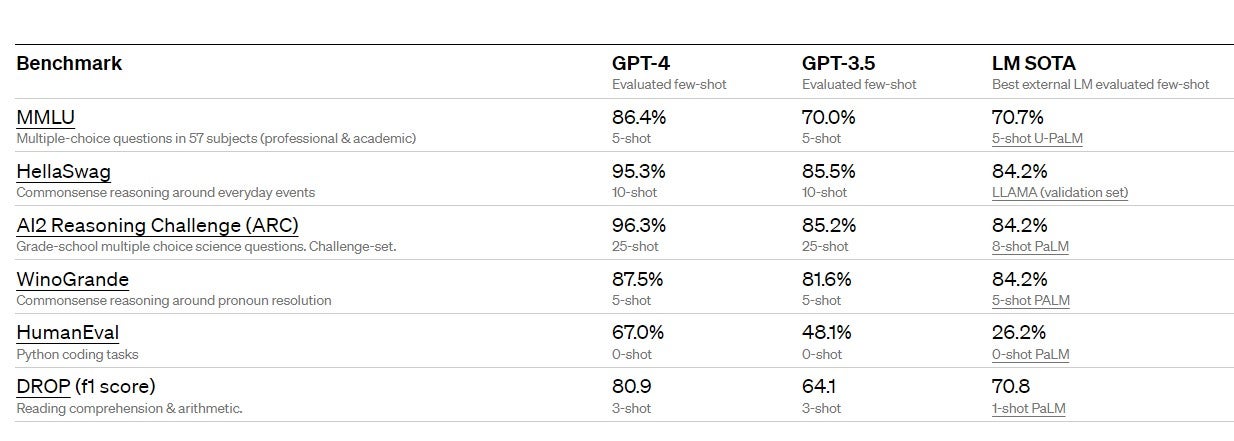Screen dimensions: 1234x441
Task: Open the HumanEval benchmark link
Action: [68, 334]
